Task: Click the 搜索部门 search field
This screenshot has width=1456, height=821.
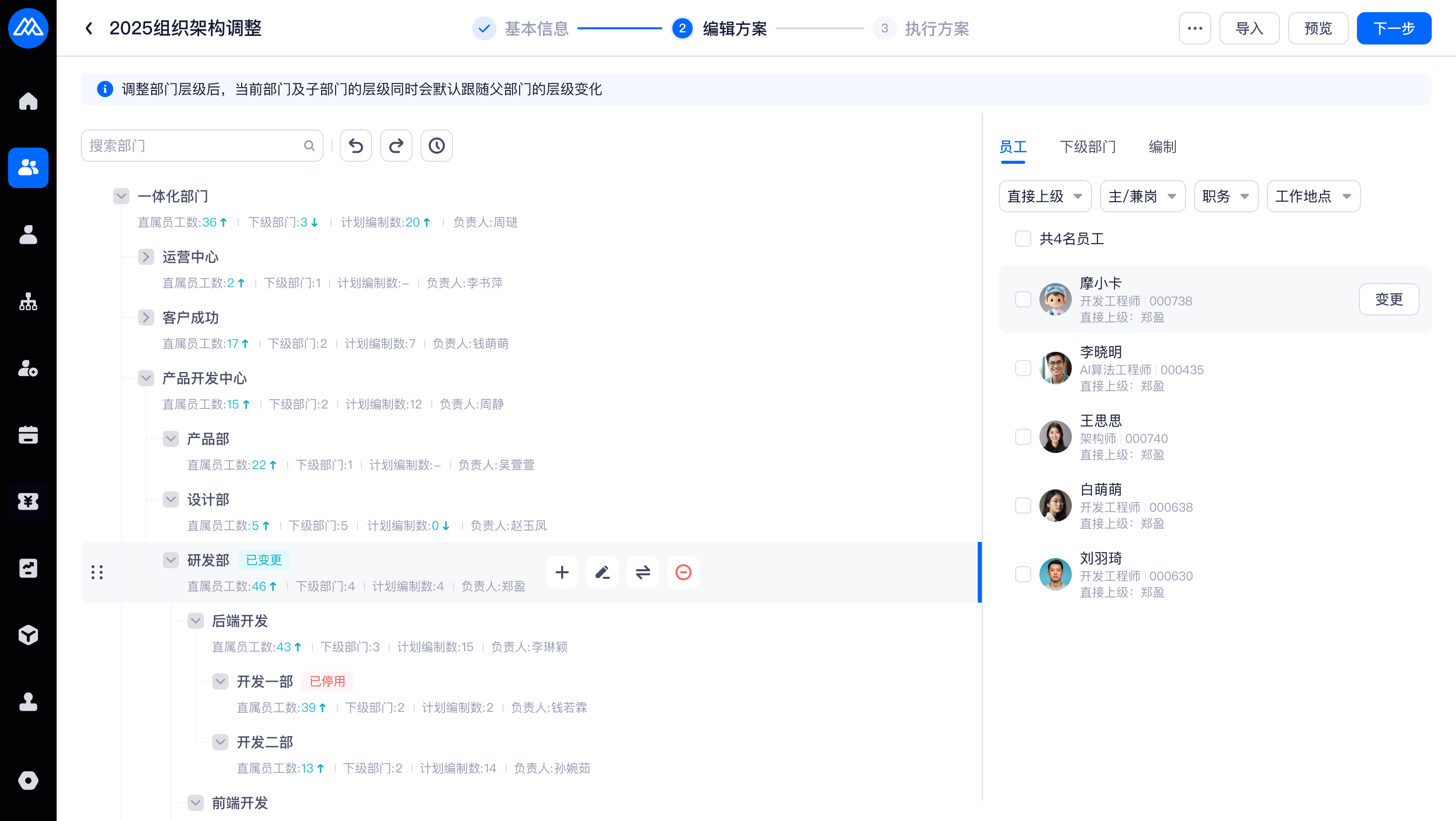Action: click(x=192, y=146)
